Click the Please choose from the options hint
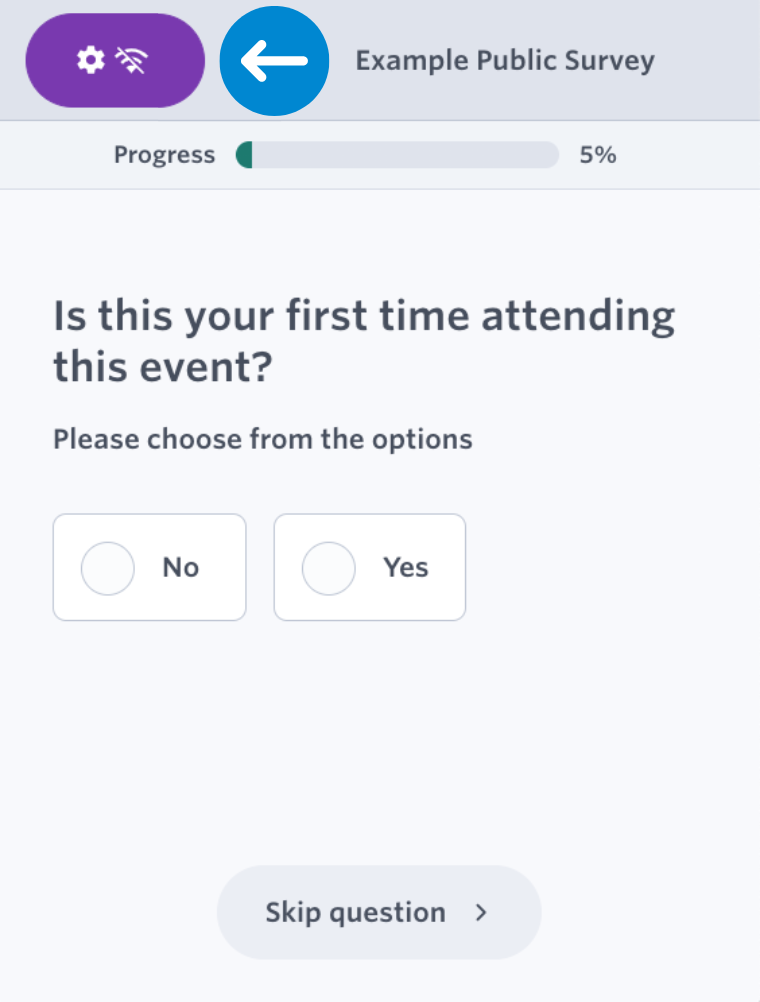Viewport: 760px width, 1002px height. click(x=263, y=440)
